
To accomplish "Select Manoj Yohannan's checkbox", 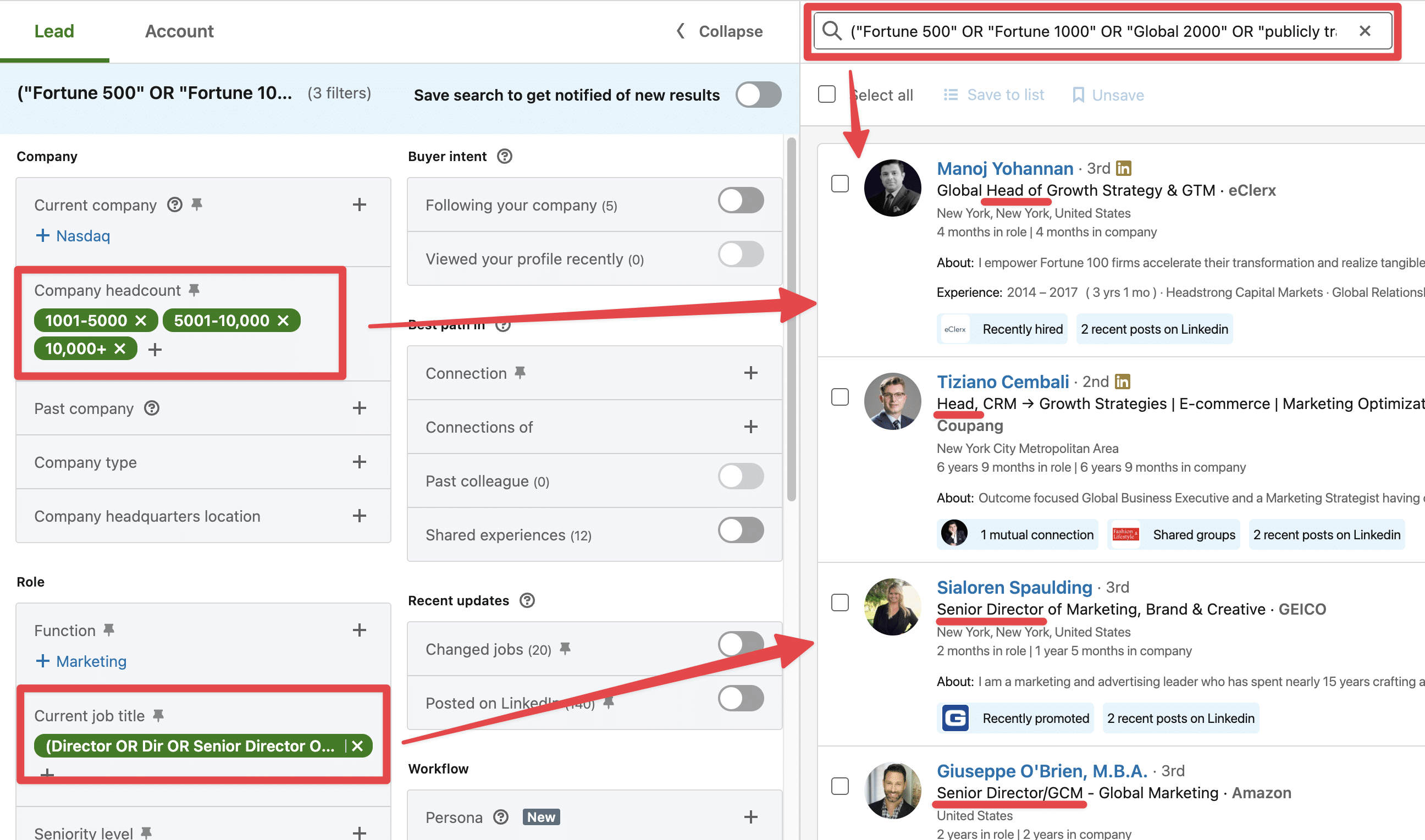I will click(839, 184).
